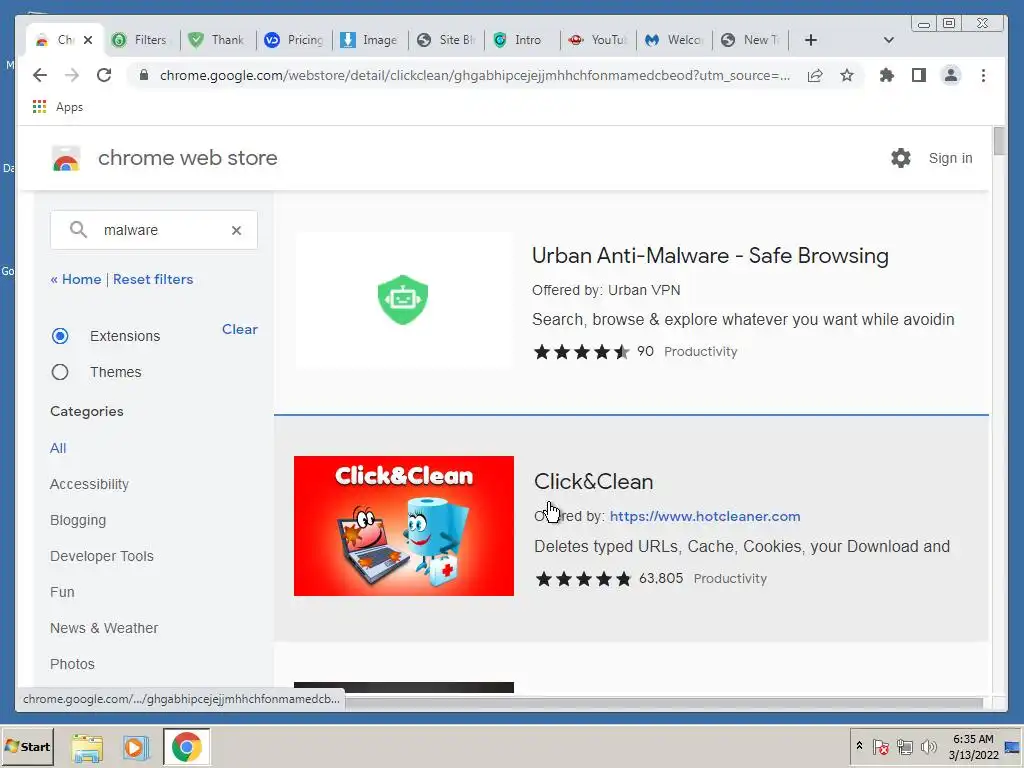Switch to the Site Bl tab

[x=445, y=40]
